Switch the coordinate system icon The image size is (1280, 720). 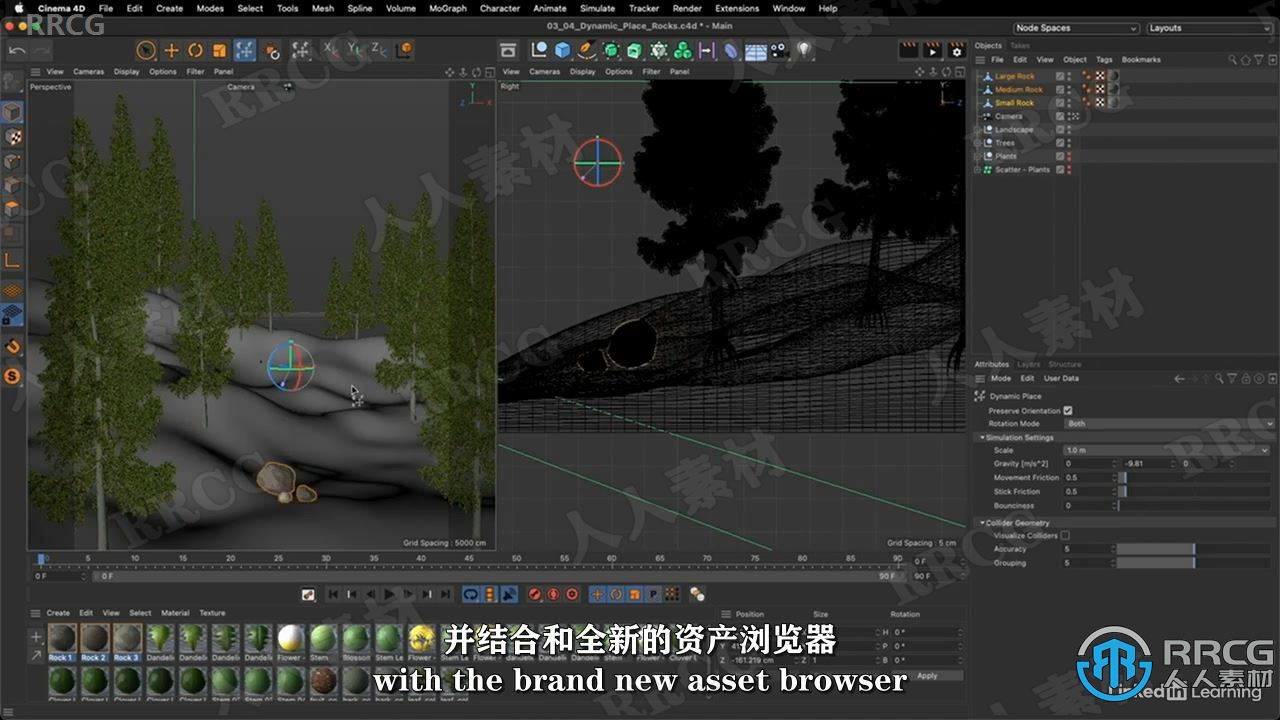point(404,50)
